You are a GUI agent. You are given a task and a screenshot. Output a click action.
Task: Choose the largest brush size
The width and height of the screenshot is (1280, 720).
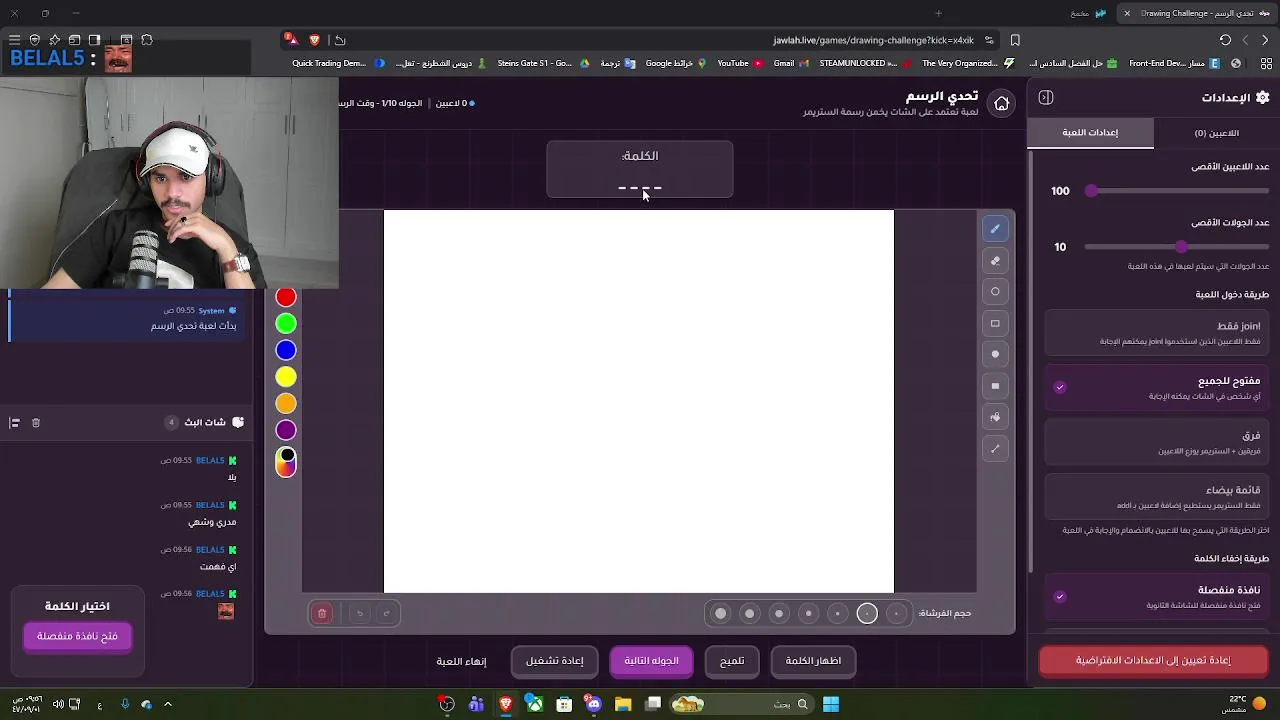click(x=721, y=613)
